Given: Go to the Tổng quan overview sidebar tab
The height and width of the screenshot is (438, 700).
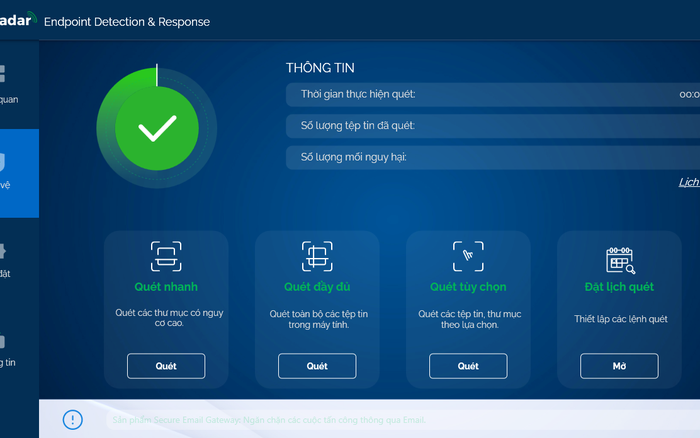Looking at the screenshot, I should 10,83.
